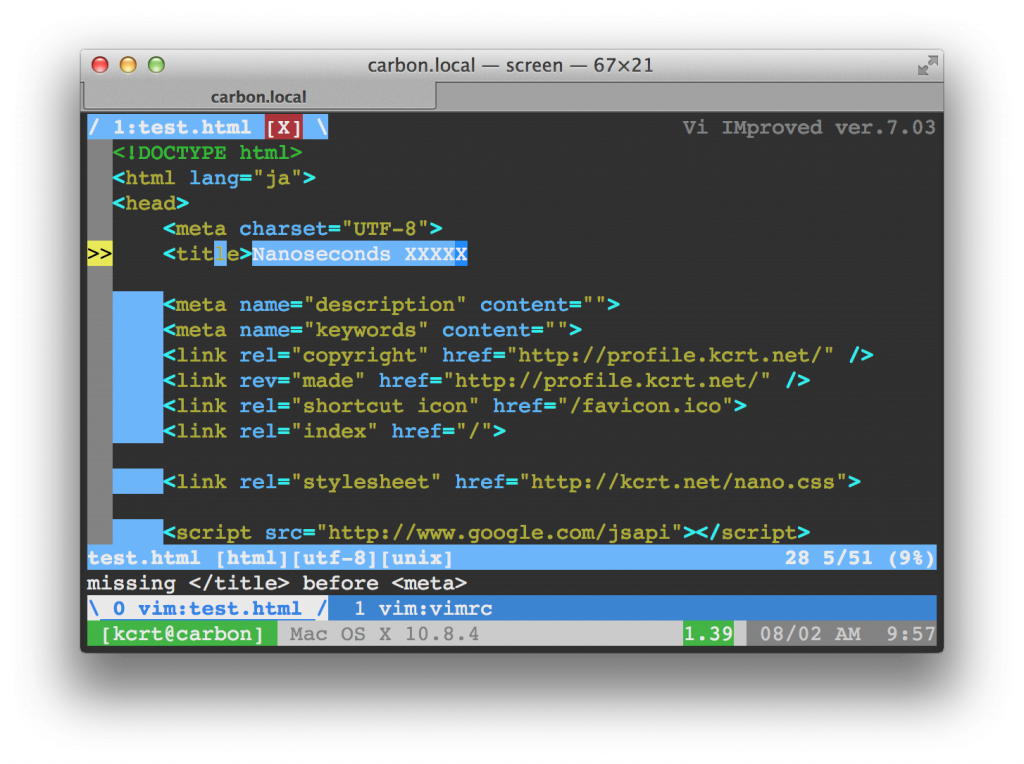Click the meta charset="UTF-8" line

(303, 229)
